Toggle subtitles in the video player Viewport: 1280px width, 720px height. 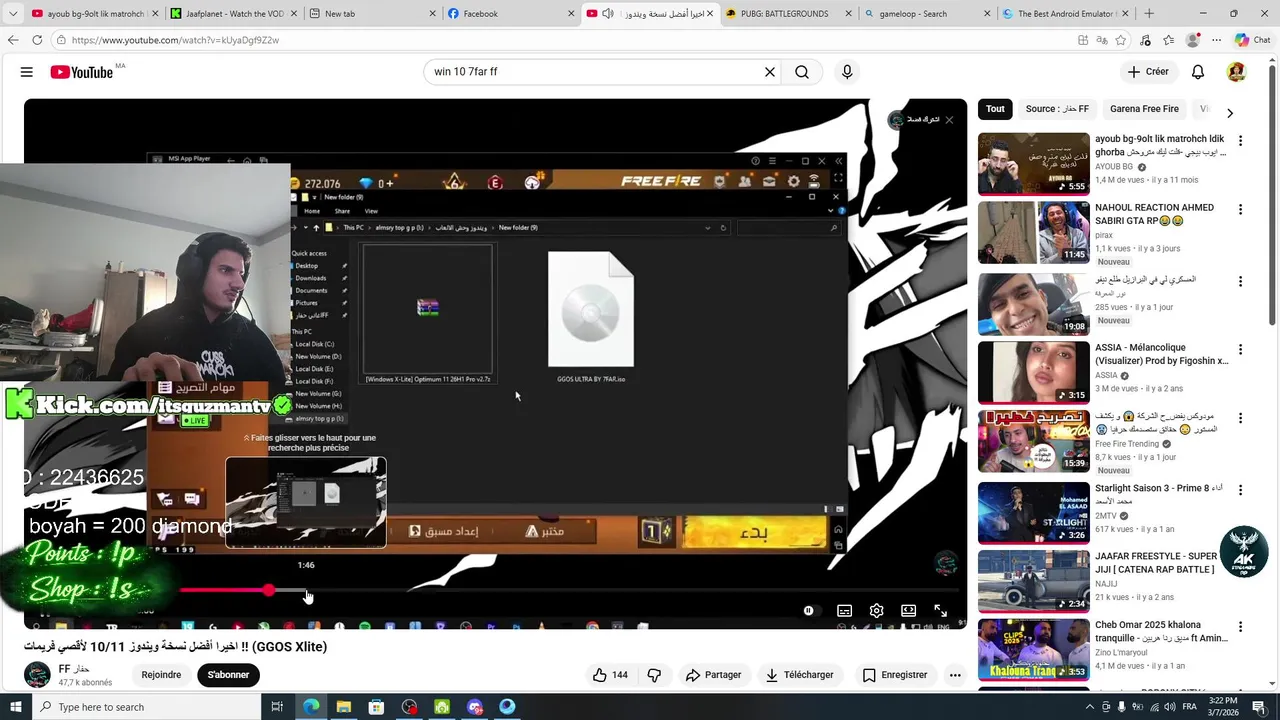pos(844,611)
